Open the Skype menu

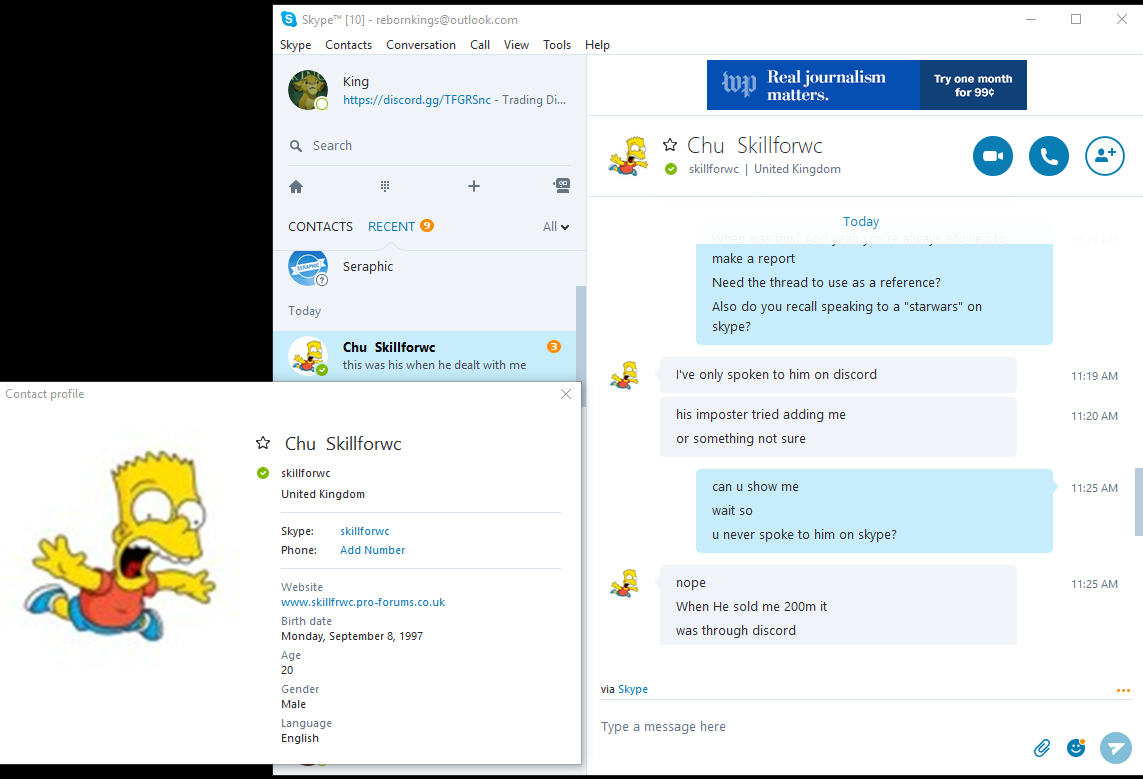tap(295, 44)
